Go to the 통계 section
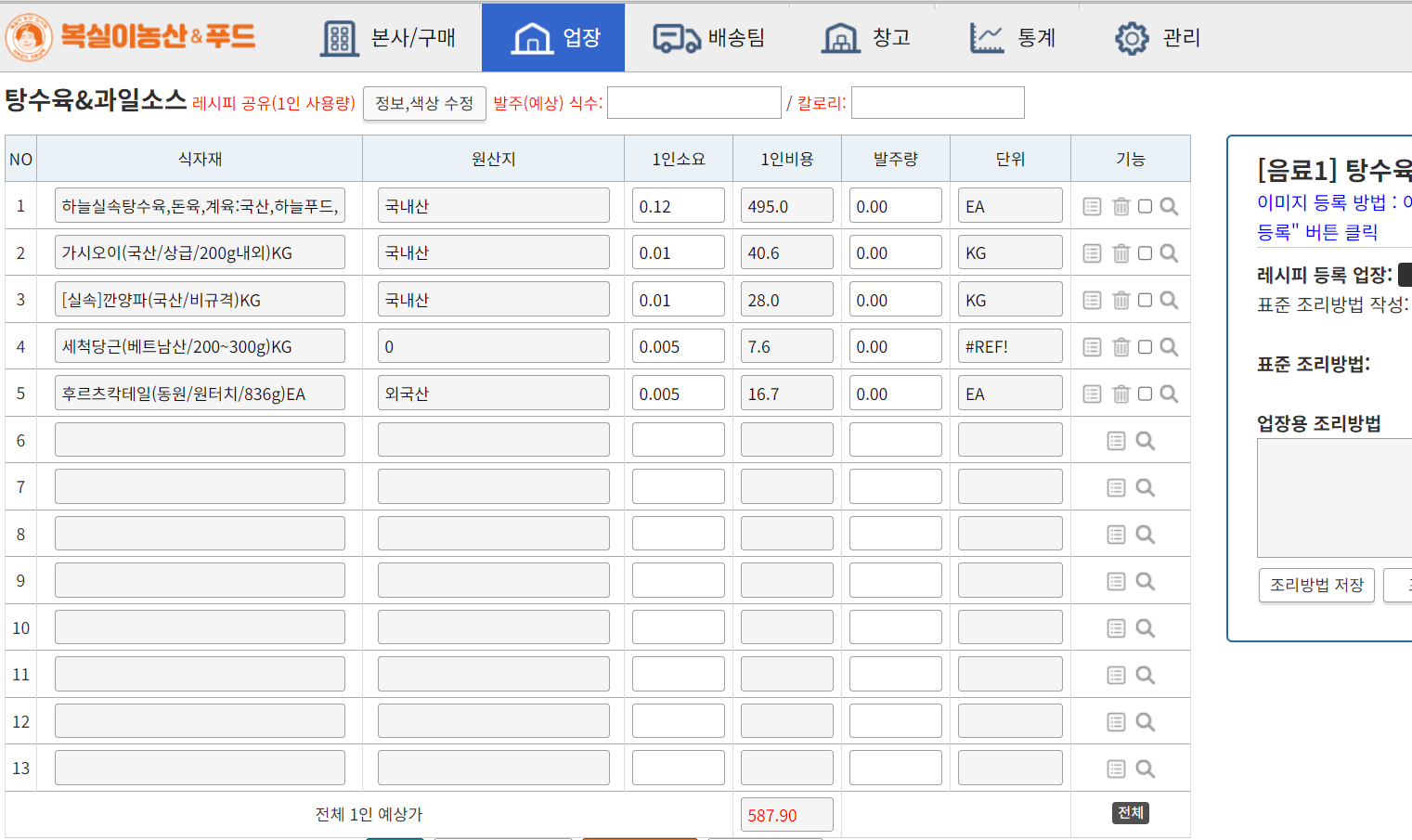This screenshot has height=840, width=1412. click(1012, 38)
